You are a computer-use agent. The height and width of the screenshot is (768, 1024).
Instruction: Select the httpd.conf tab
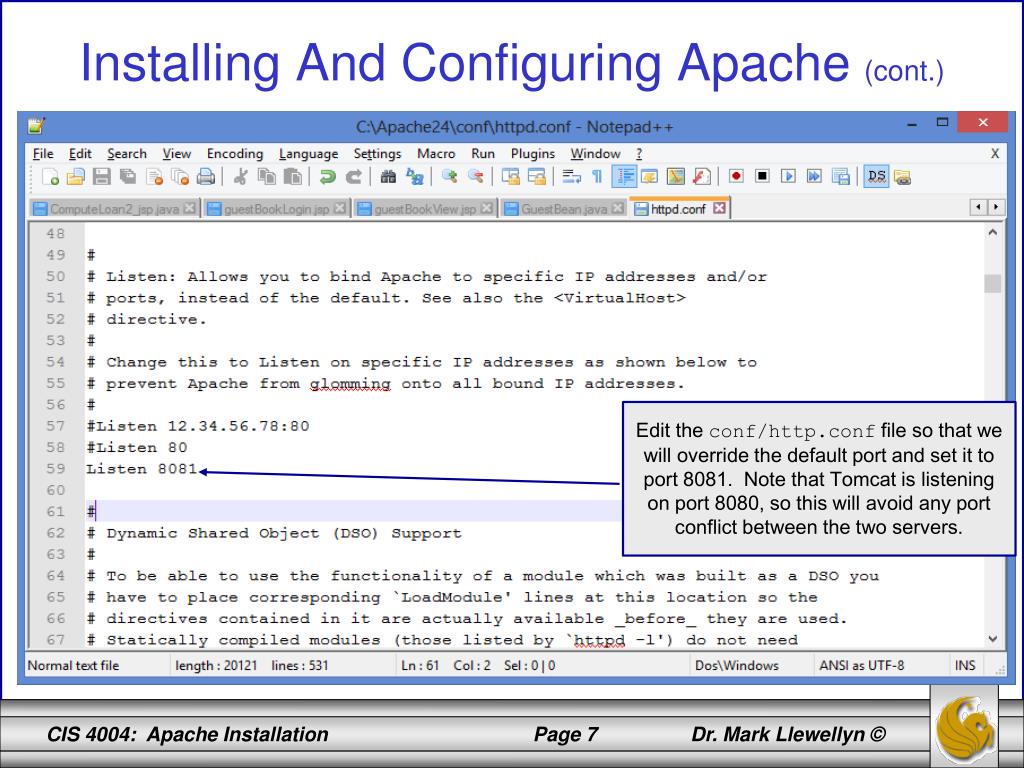tap(679, 208)
